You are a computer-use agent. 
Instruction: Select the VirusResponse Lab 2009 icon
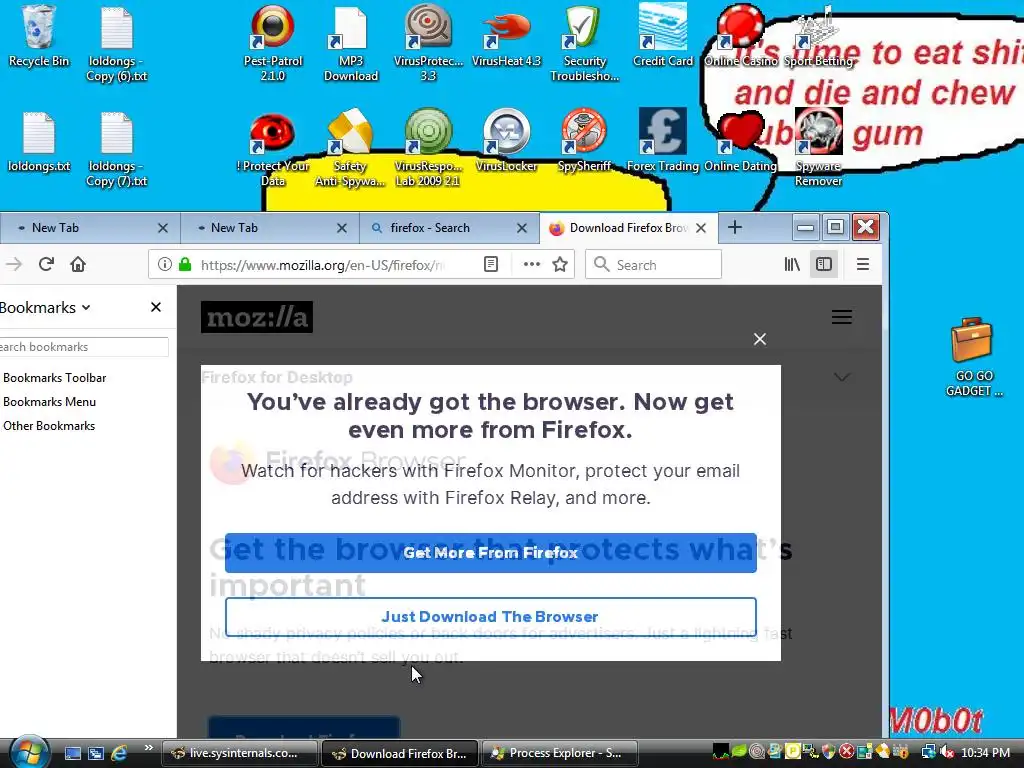(x=428, y=149)
